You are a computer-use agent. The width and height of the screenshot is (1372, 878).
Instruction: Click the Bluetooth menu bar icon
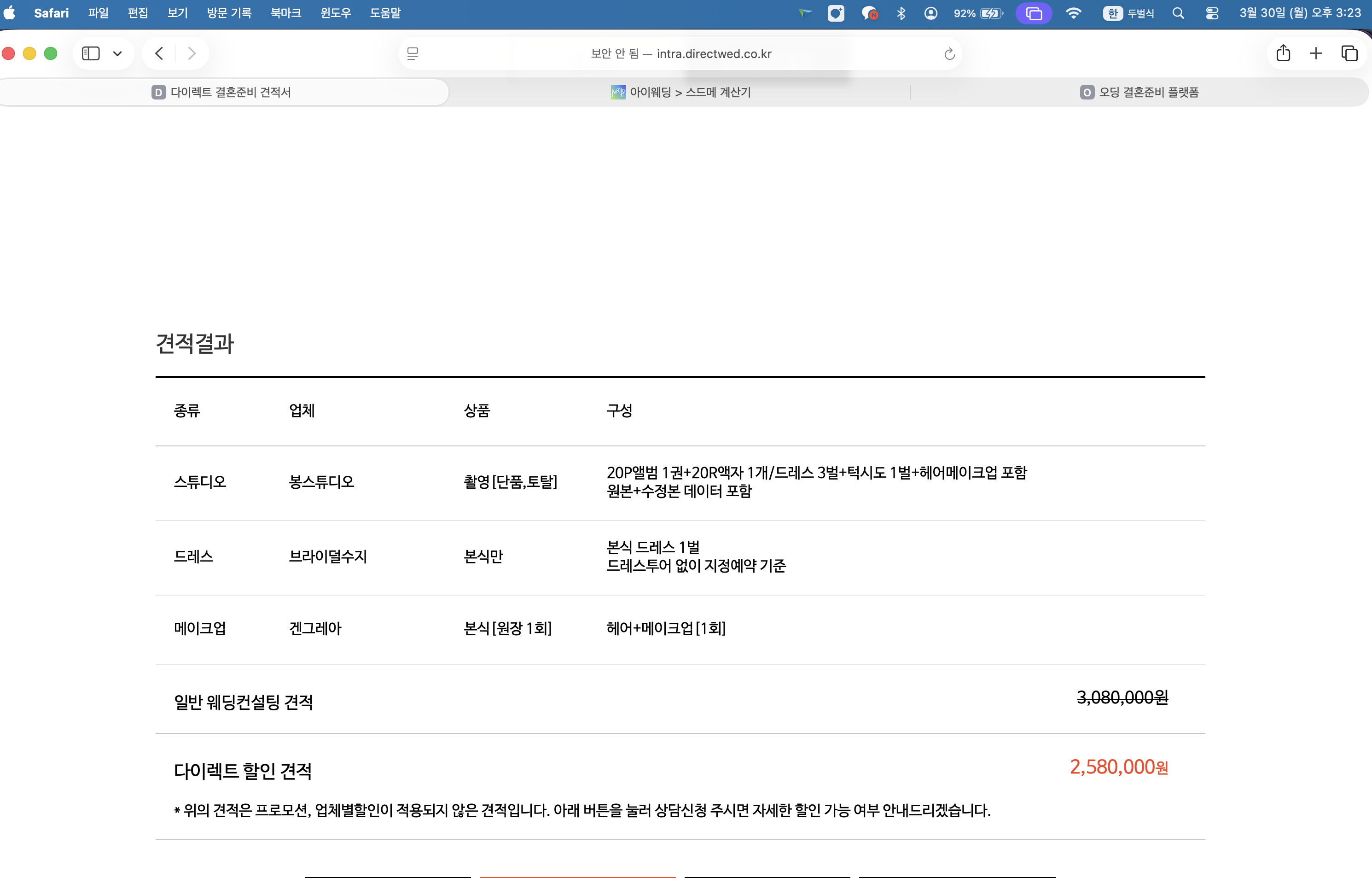[x=901, y=12]
